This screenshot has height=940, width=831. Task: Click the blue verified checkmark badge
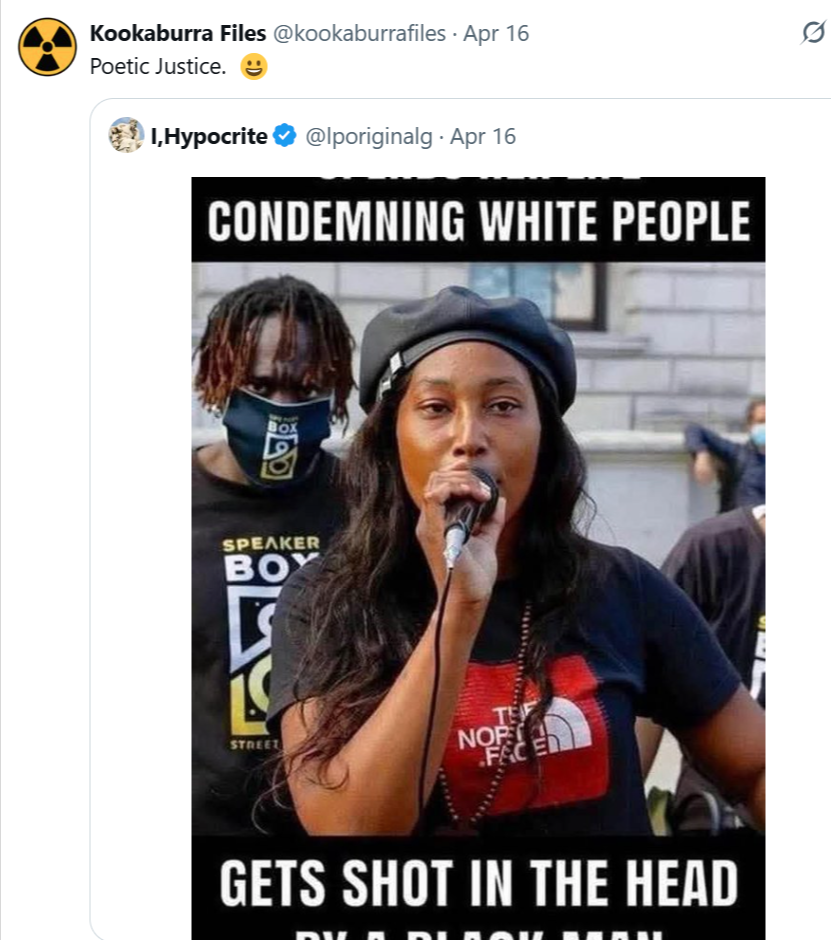pos(284,136)
